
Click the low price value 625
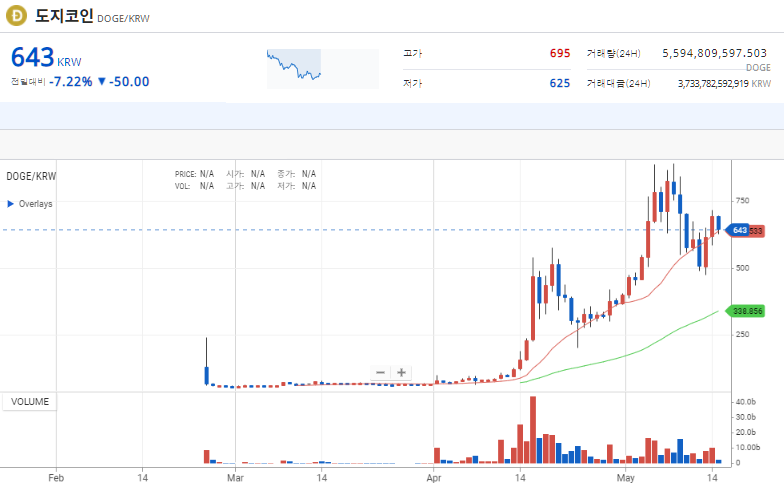click(560, 84)
